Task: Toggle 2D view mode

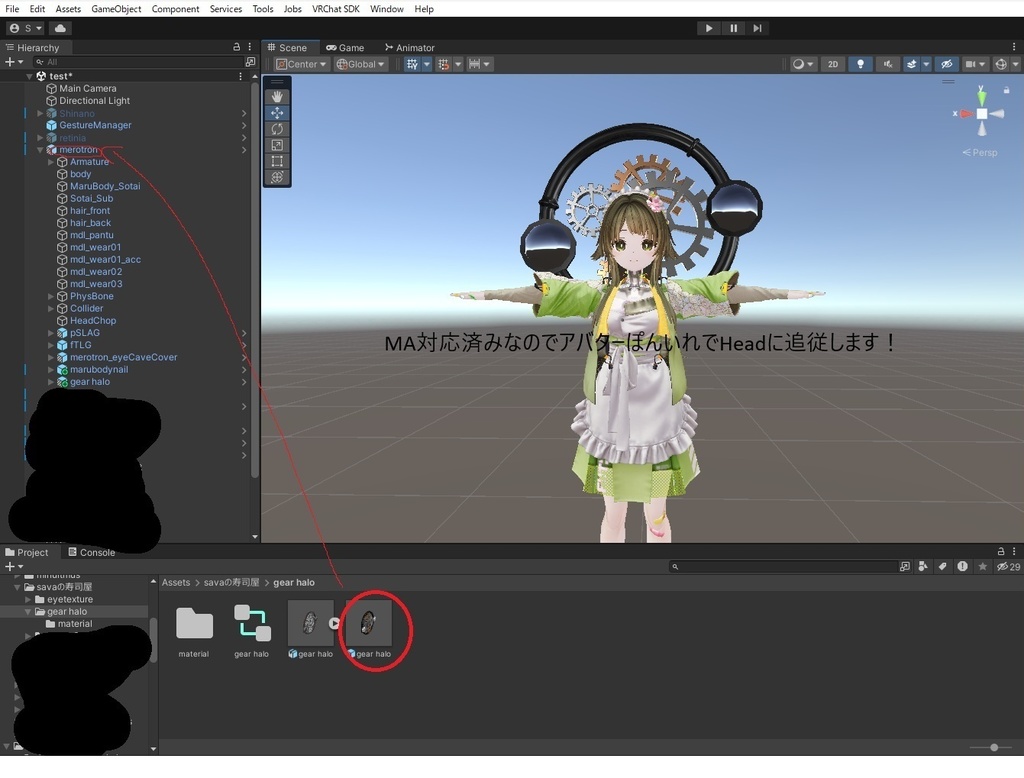Action: pos(833,64)
